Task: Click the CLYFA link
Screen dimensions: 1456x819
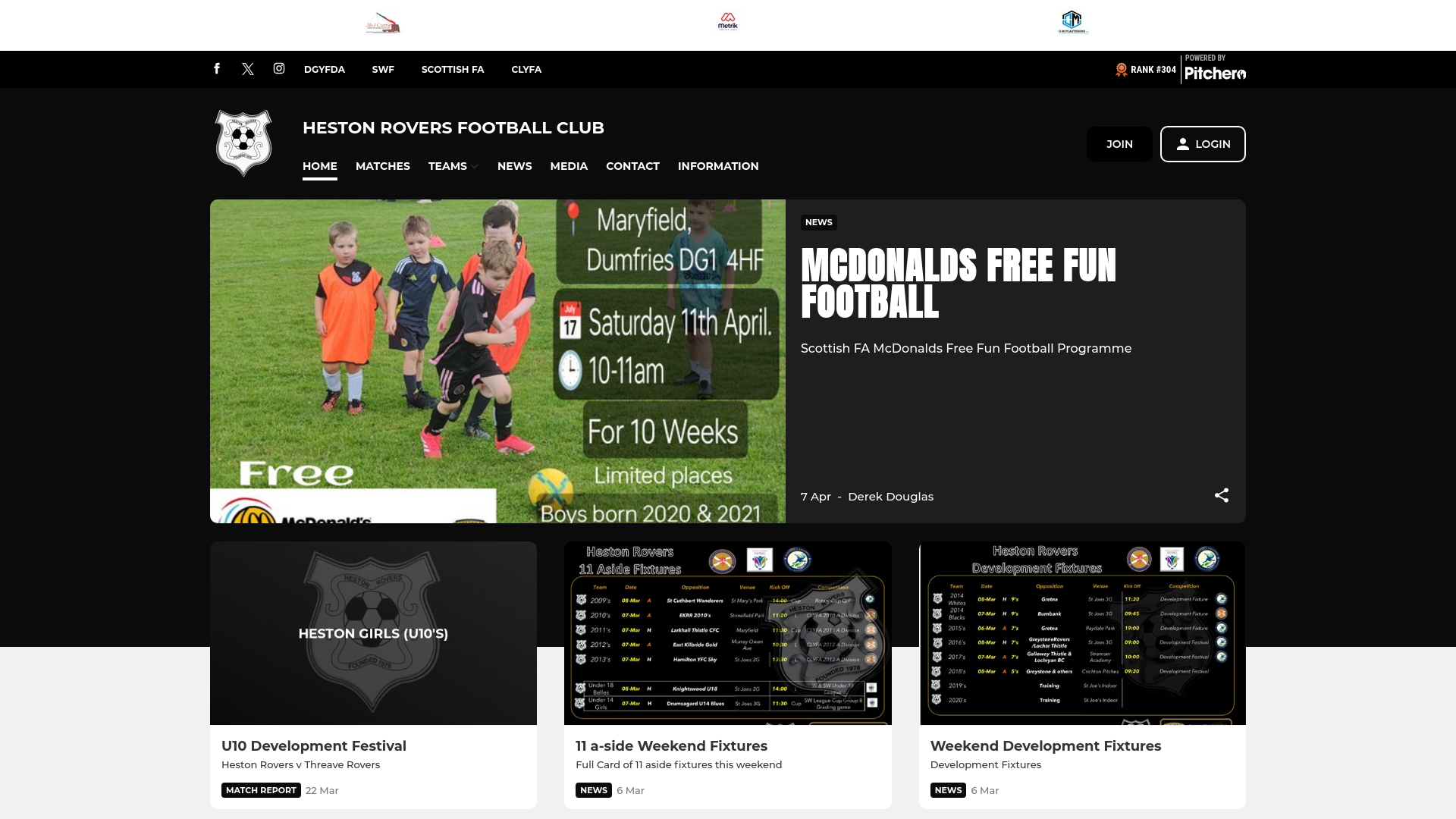Action: pos(526,70)
